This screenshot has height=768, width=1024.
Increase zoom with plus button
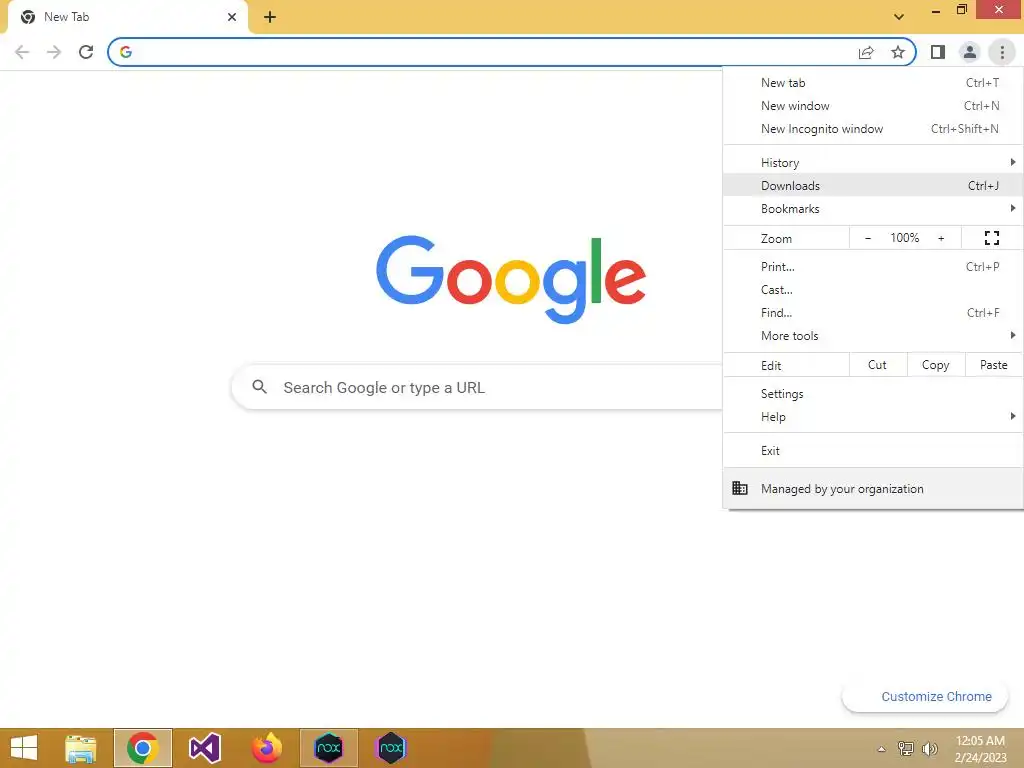(941, 238)
